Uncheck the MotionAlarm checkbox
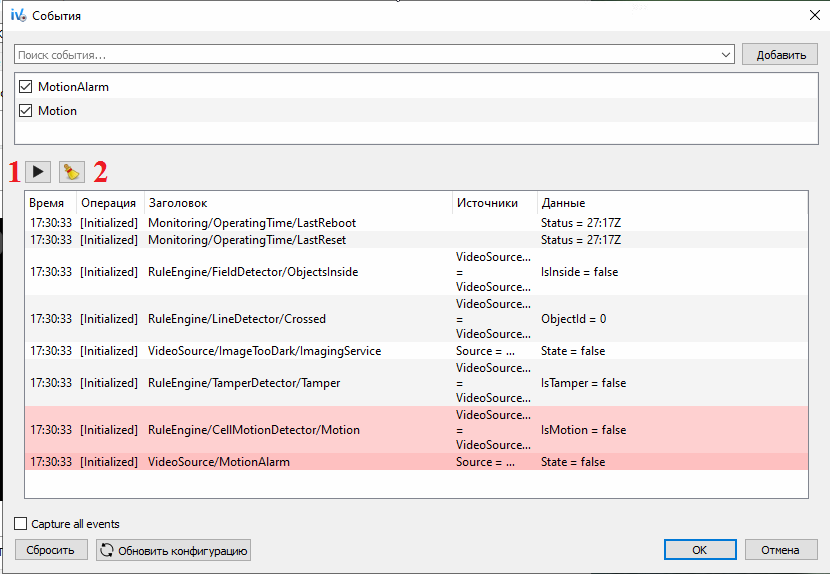 click(25, 86)
